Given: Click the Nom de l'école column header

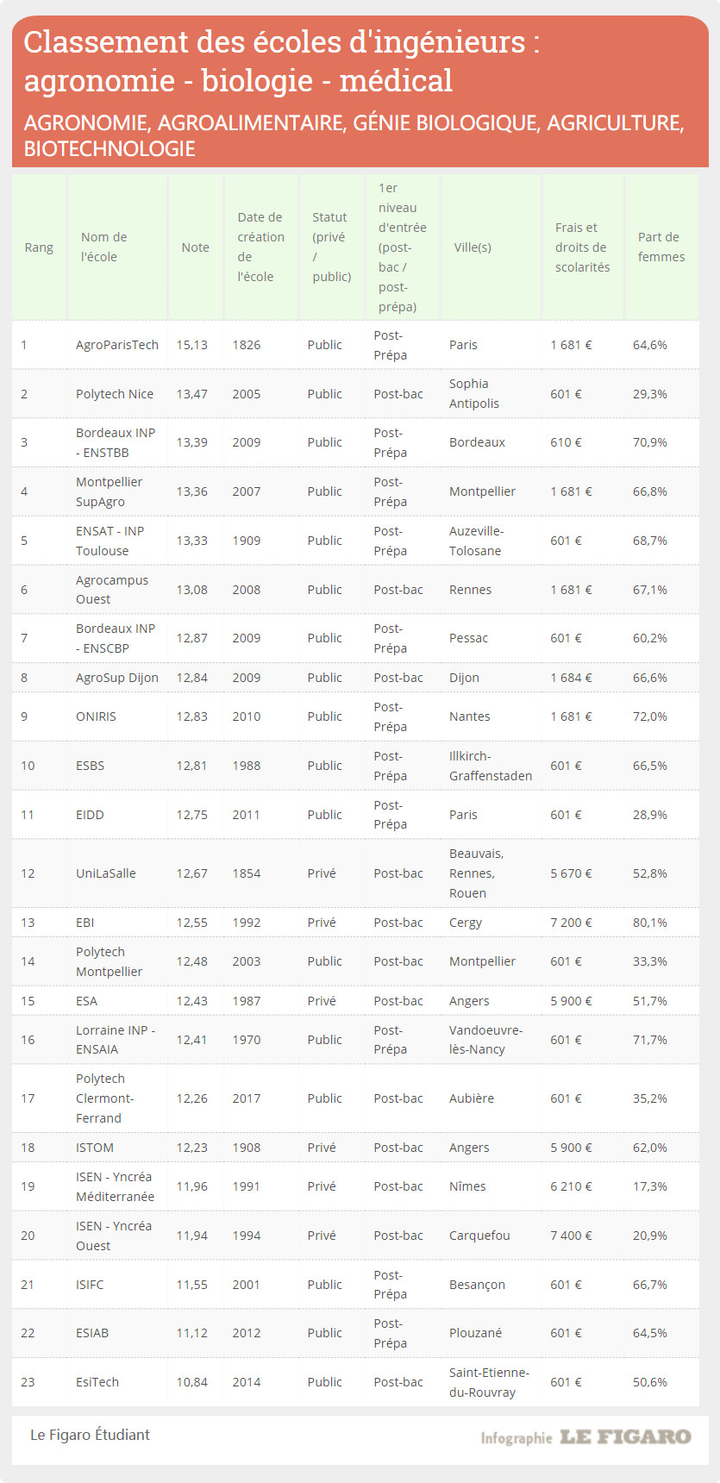Looking at the screenshot, I should 104,247.
